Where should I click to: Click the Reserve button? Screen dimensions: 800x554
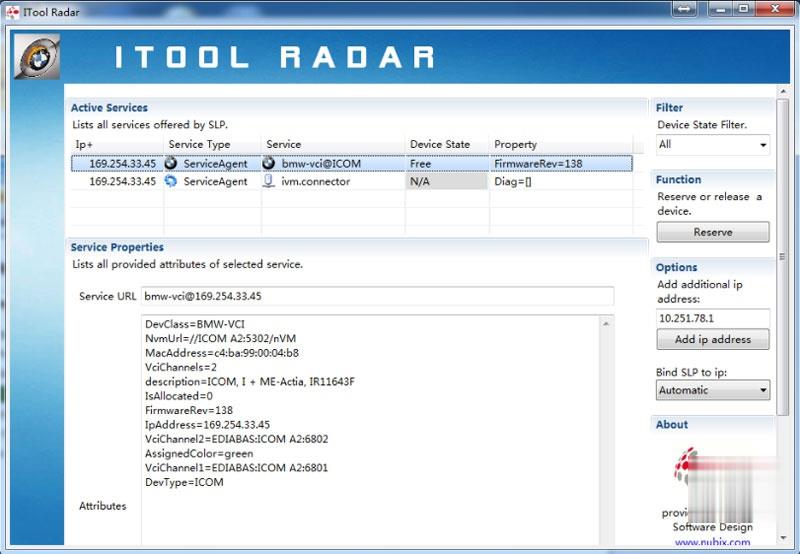(x=713, y=232)
